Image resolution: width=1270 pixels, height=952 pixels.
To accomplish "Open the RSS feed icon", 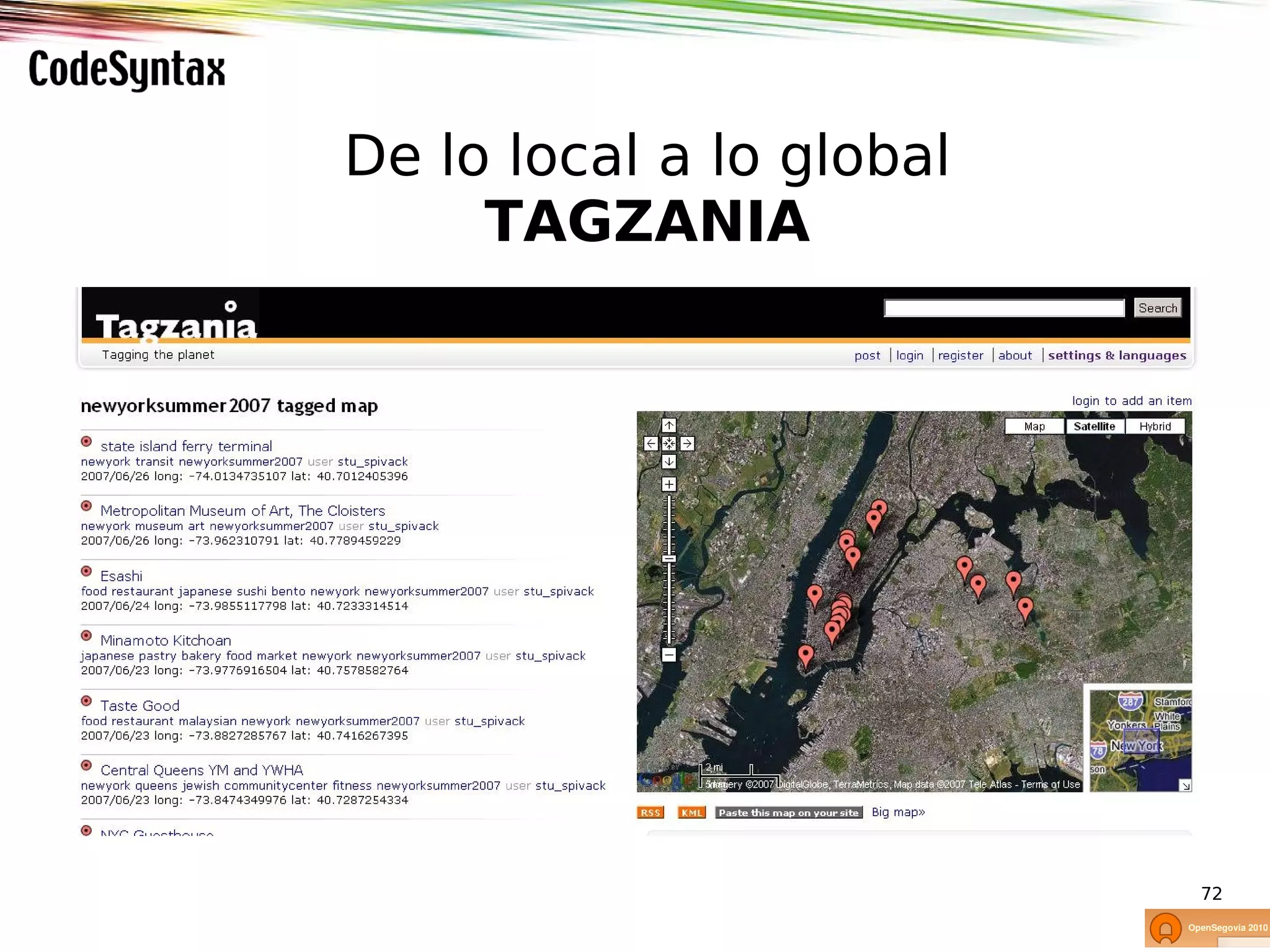I will pyautogui.click(x=651, y=813).
